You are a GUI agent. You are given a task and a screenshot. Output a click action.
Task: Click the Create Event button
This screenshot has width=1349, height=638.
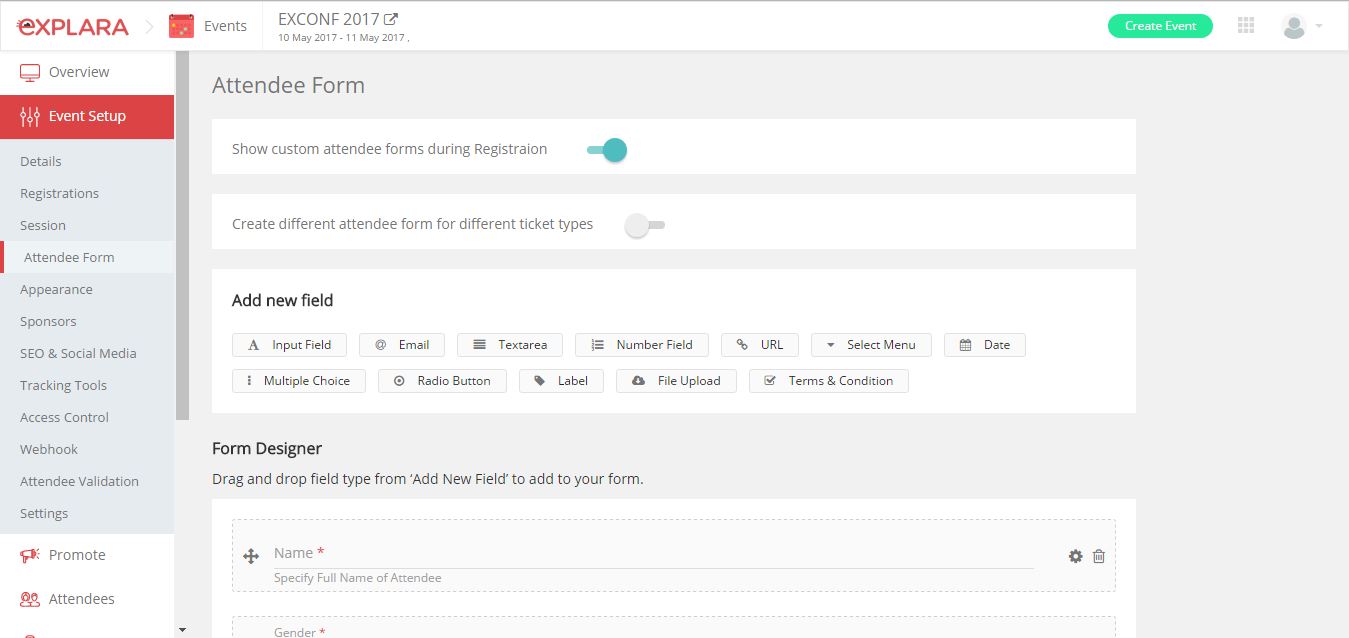click(x=1160, y=26)
